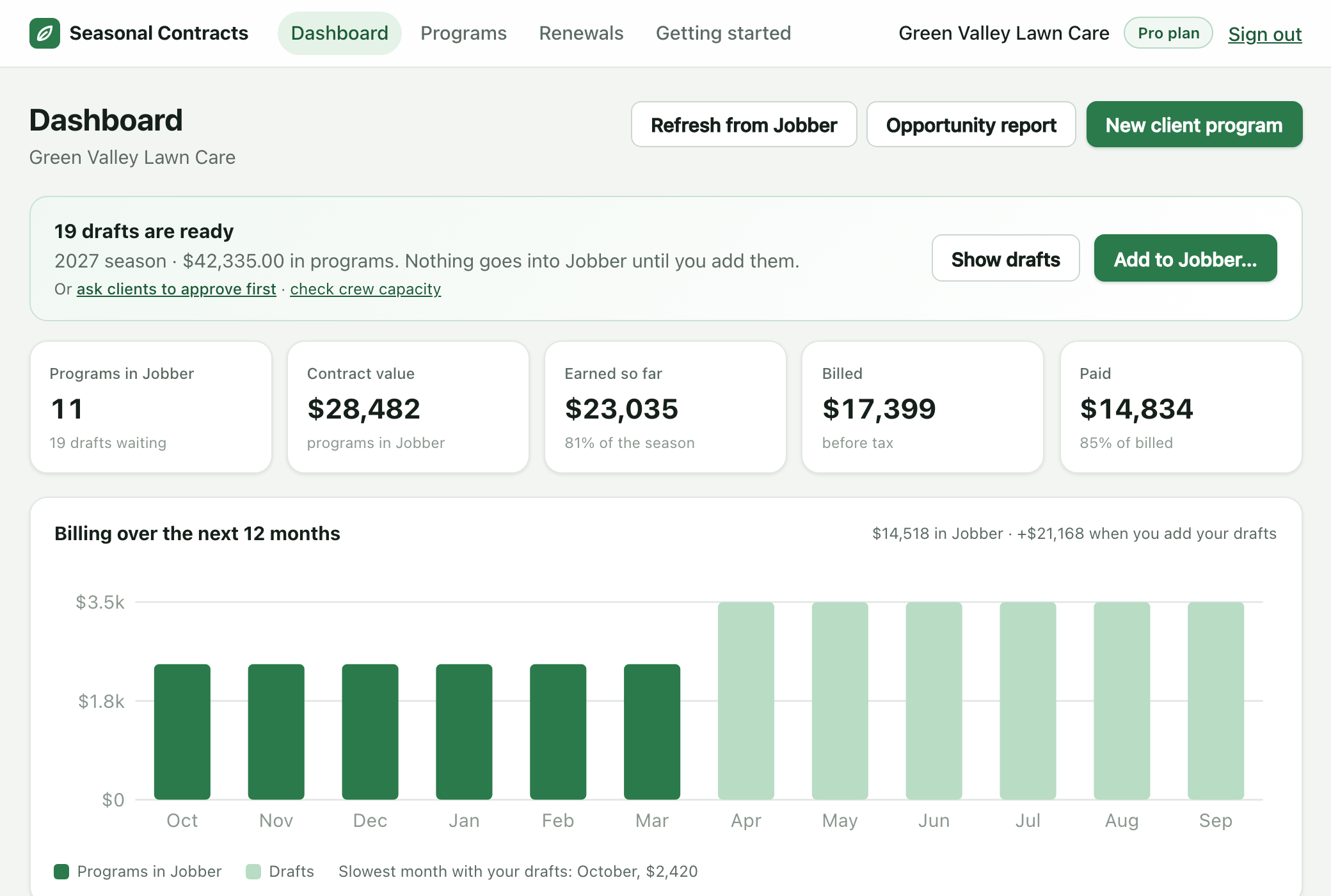Click the March billing bar

click(x=652, y=732)
